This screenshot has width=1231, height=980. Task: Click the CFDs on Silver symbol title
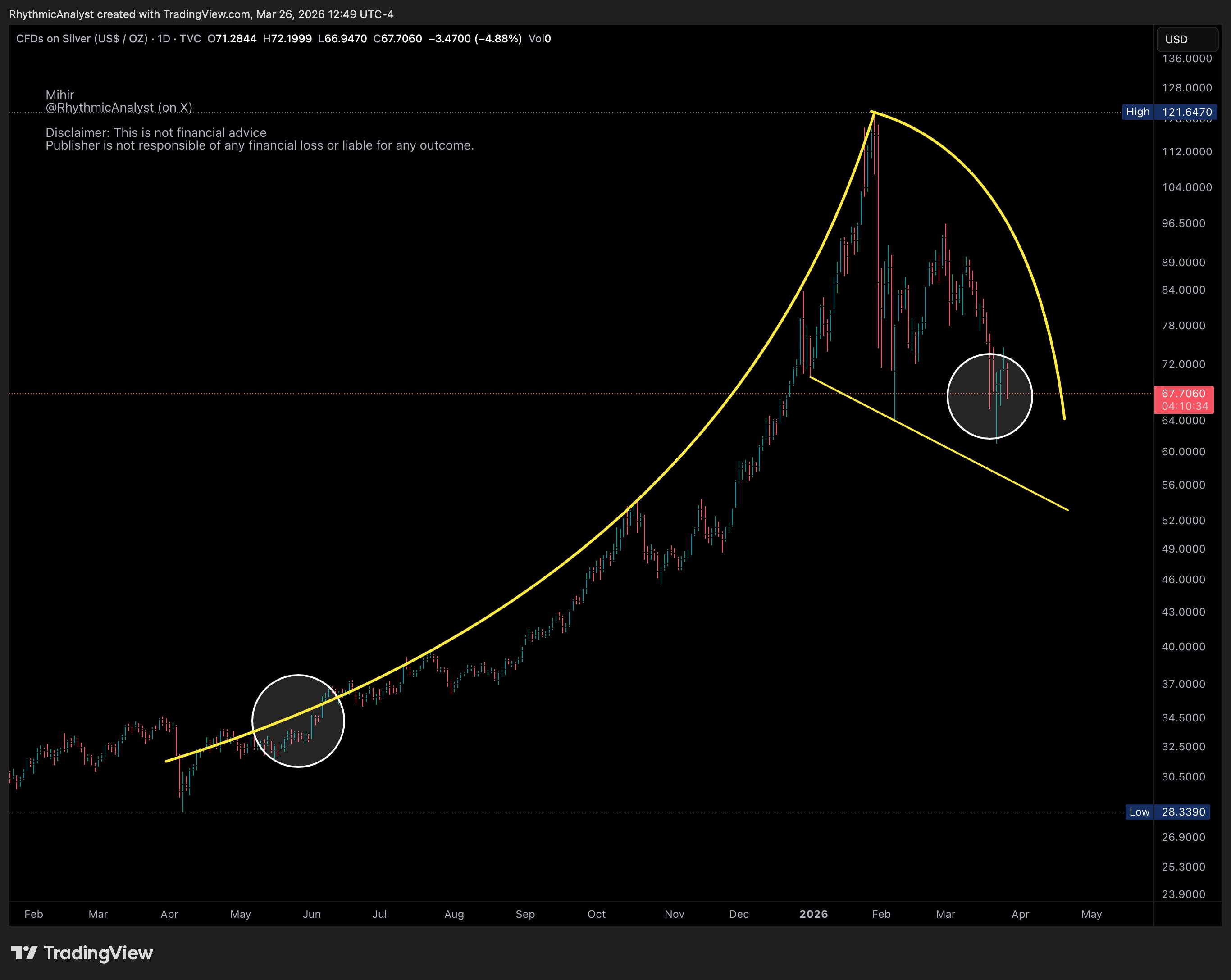82,39
